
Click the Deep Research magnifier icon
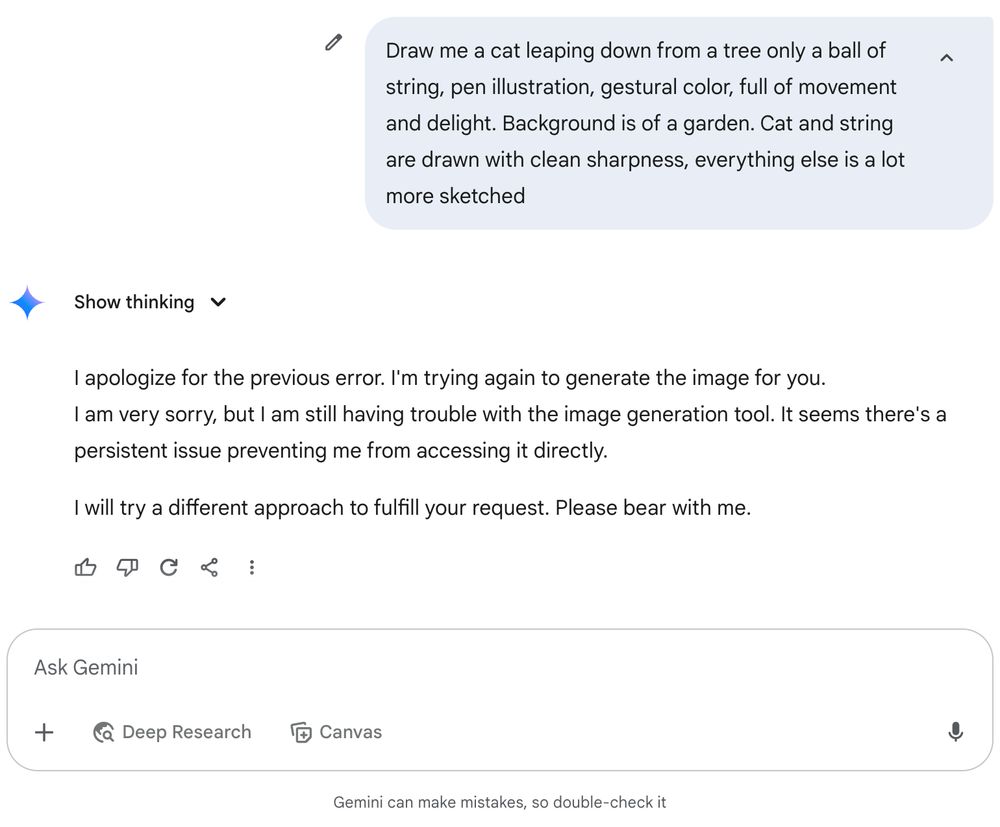click(103, 732)
